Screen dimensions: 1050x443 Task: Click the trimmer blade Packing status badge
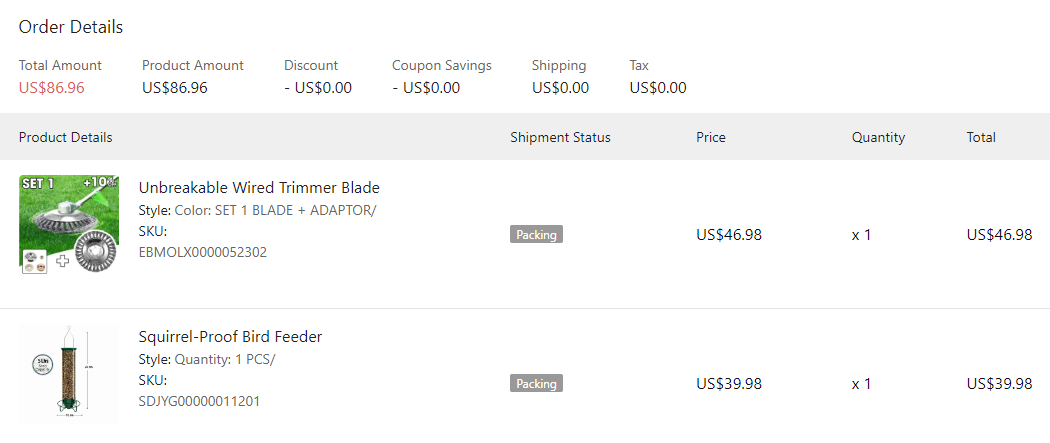click(x=536, y=234)
